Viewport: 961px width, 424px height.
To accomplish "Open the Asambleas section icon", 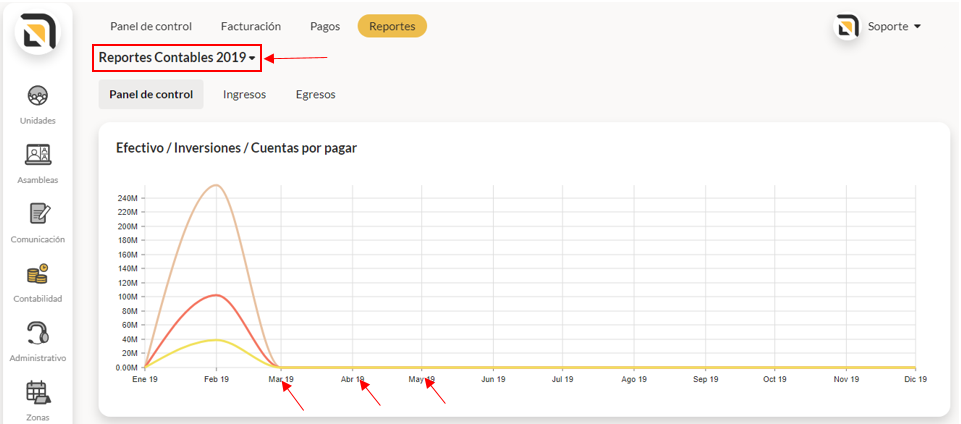I will [38, 154].
